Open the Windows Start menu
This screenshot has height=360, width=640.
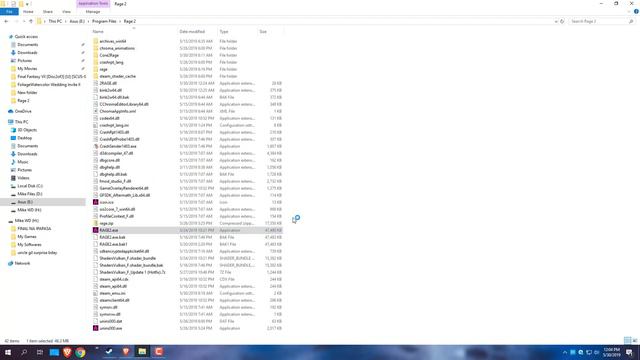(x=8, y=352)
